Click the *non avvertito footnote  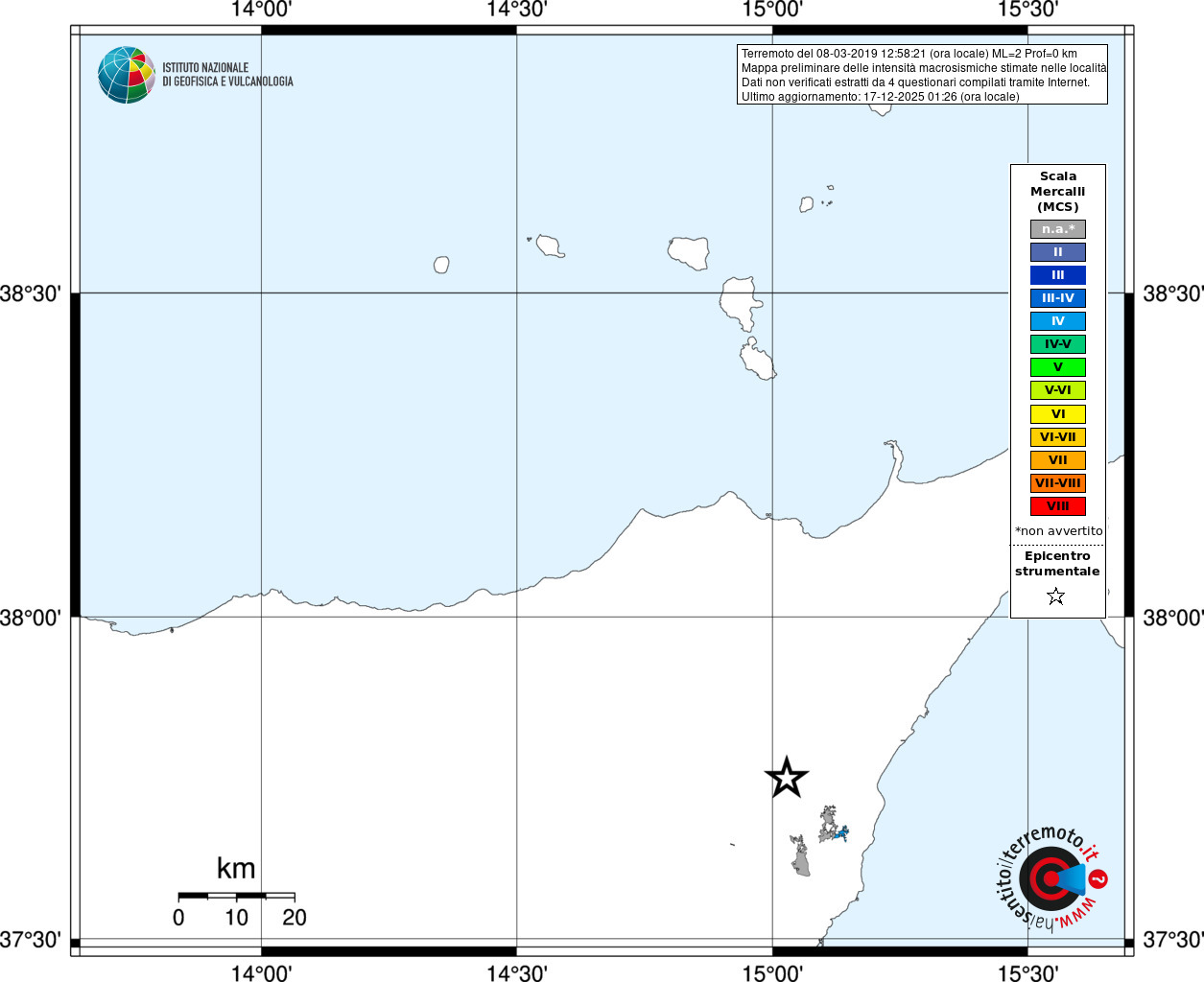point(1059,531)
